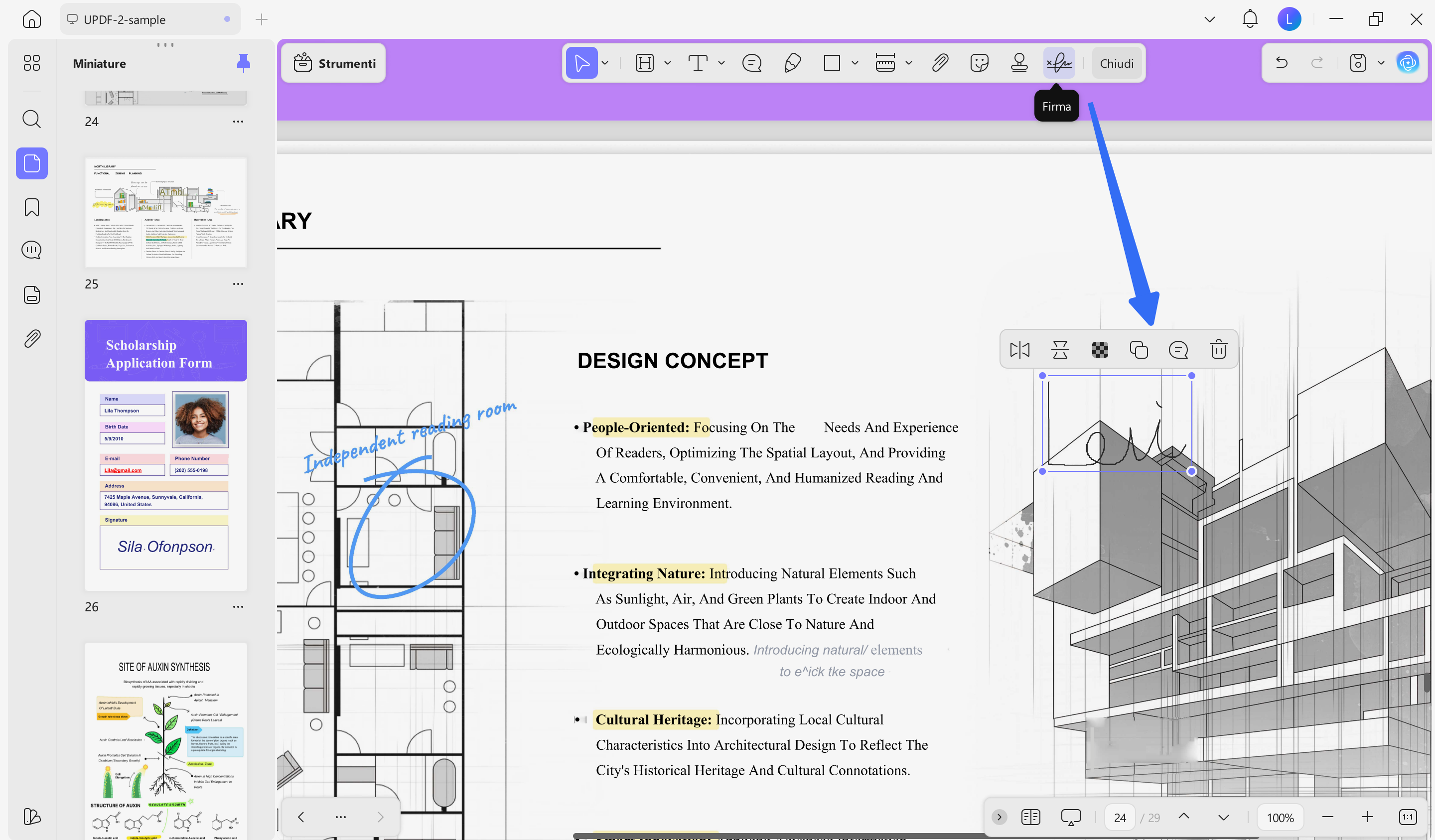
Task: Select the Sticker tool
Action: pos(980,63)
